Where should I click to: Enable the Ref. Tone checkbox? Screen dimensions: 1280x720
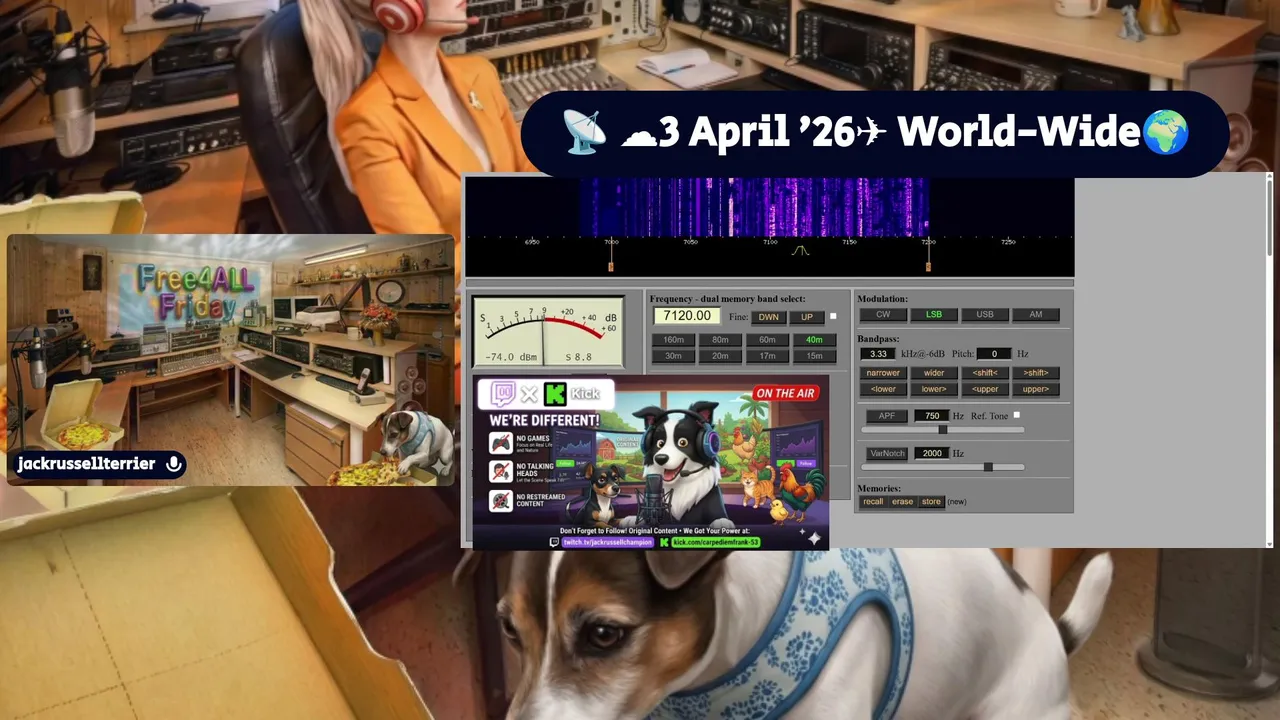tap(1017, 415)
